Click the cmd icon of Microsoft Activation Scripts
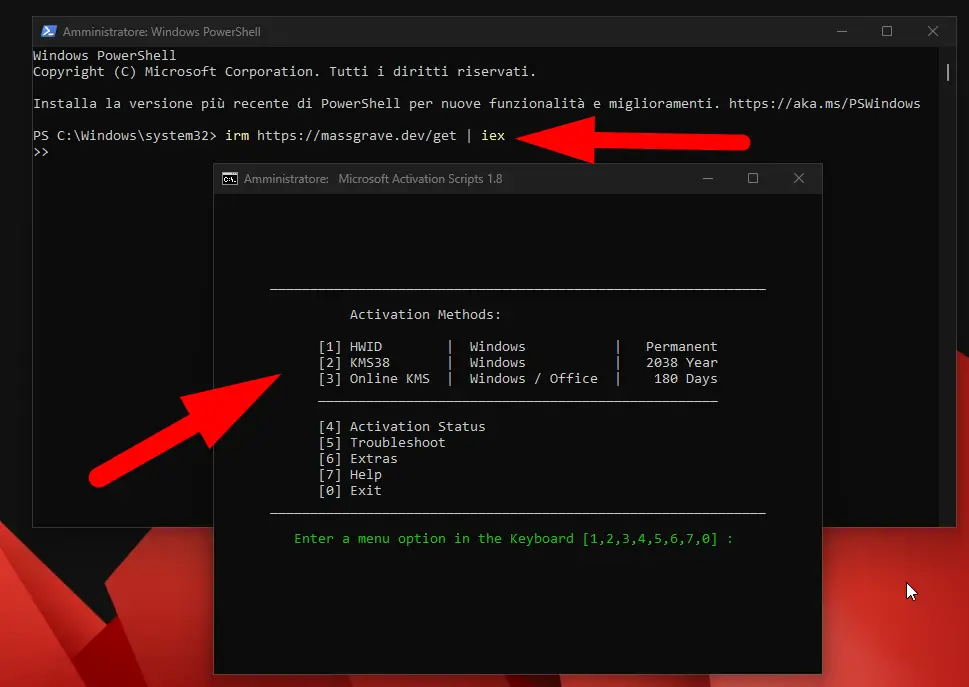Image resolution: width=969 pixels, height=687 pixels. click(x=229, y=179)
